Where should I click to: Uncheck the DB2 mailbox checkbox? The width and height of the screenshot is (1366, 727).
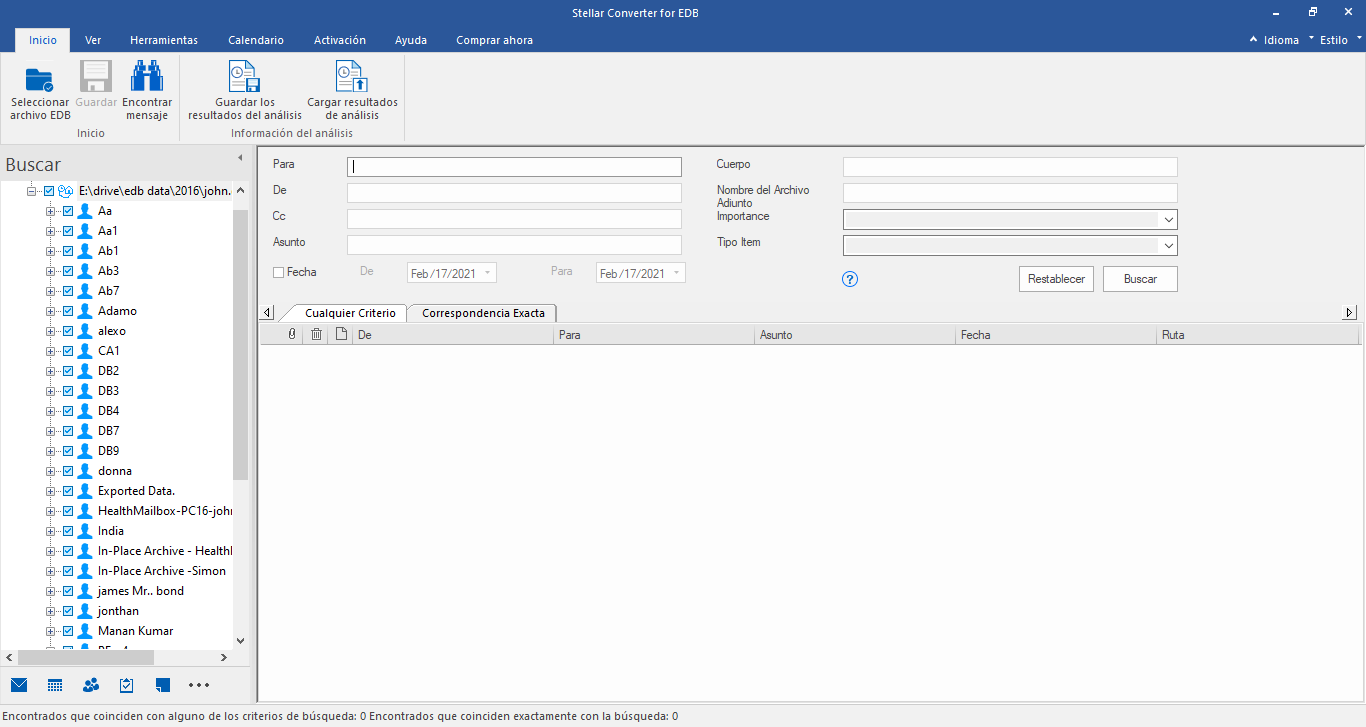click(x=68, y=371)
